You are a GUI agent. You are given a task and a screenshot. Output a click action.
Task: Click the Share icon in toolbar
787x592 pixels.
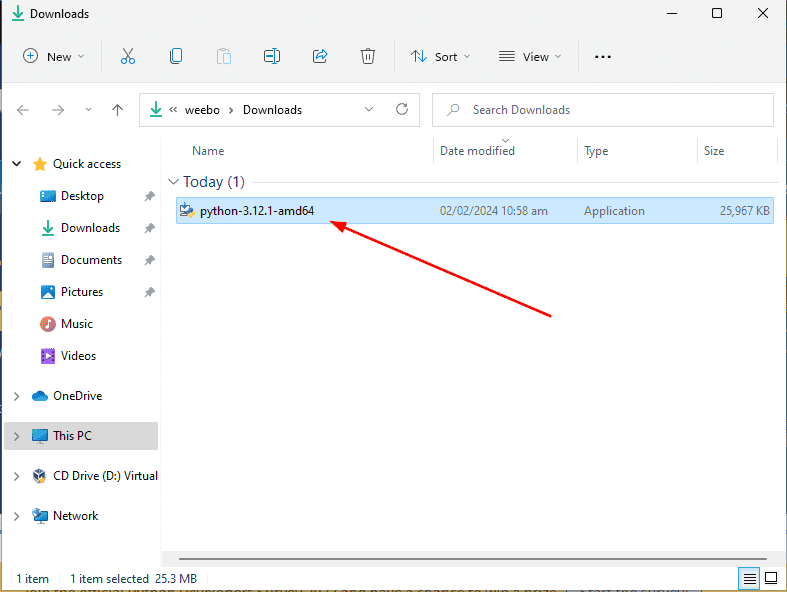[x=320, y=56]
